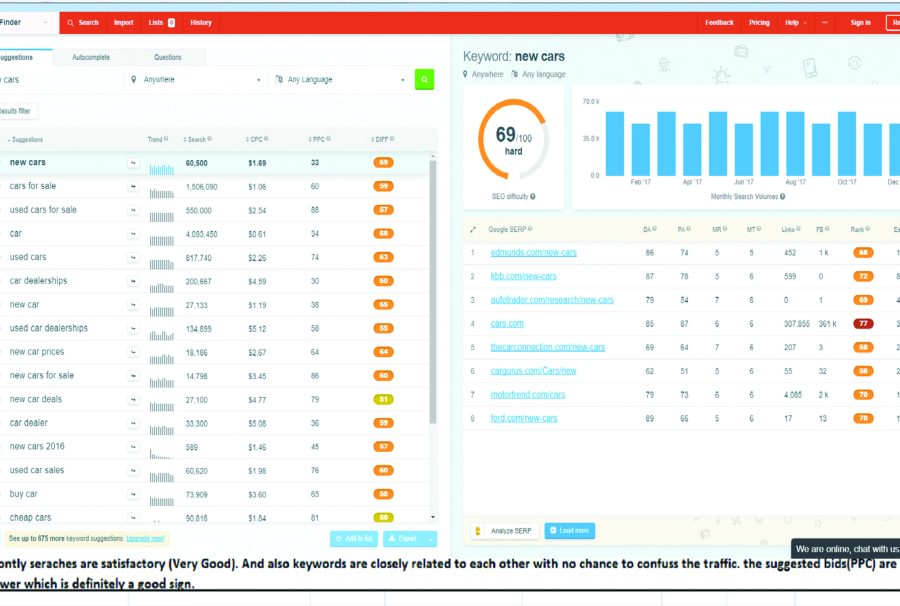Click the chat with us widget

coord(845,549)
